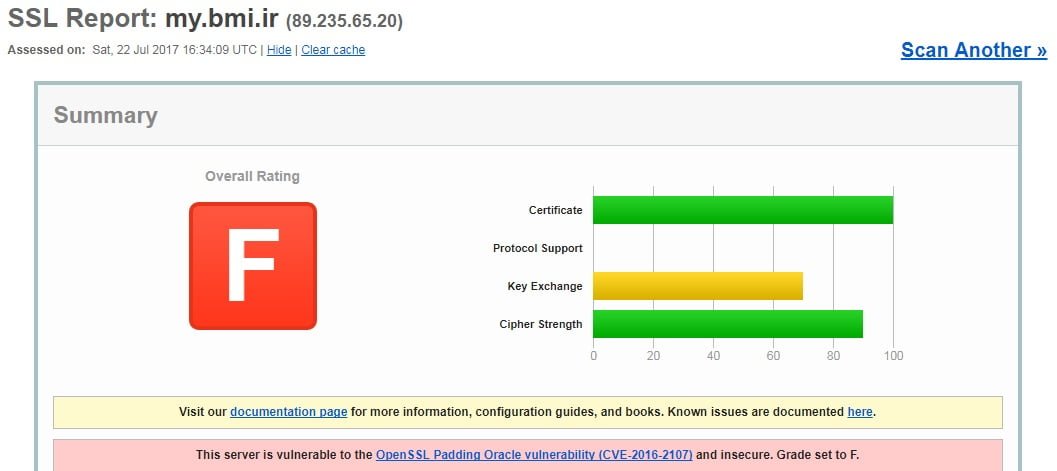1057x471 pixels.
Task: Click the green Cipher Strength score bar
Action: [x=727, y=324]
